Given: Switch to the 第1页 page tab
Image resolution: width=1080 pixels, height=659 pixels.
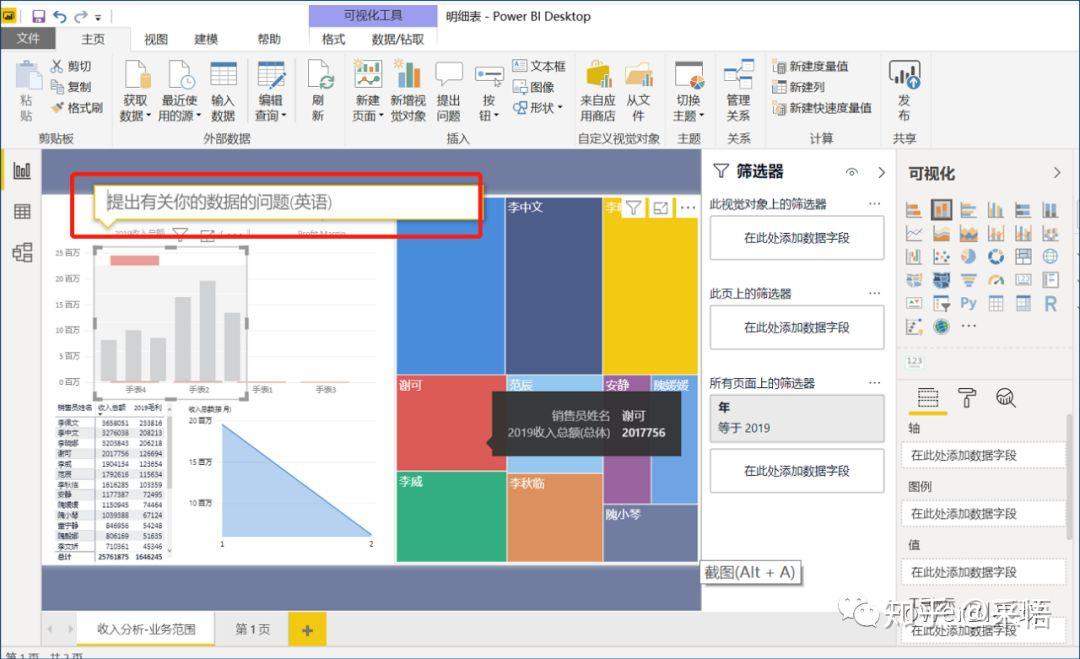Looking at the screenshot, I should pyautogui.click(x=251, y=629).
